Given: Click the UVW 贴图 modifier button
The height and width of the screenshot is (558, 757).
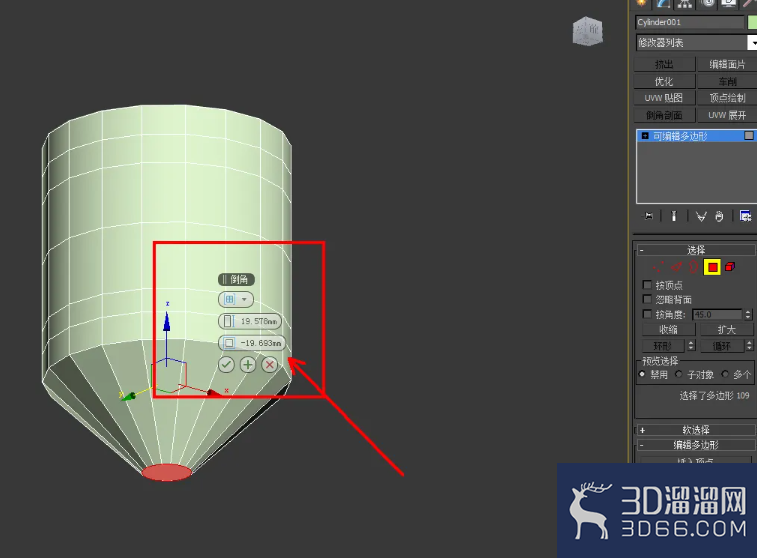Looking at the screenshot, I should 664,98.
